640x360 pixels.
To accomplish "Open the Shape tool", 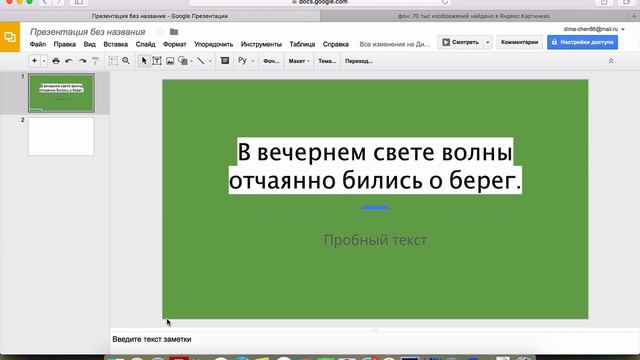I will point(183,61).
